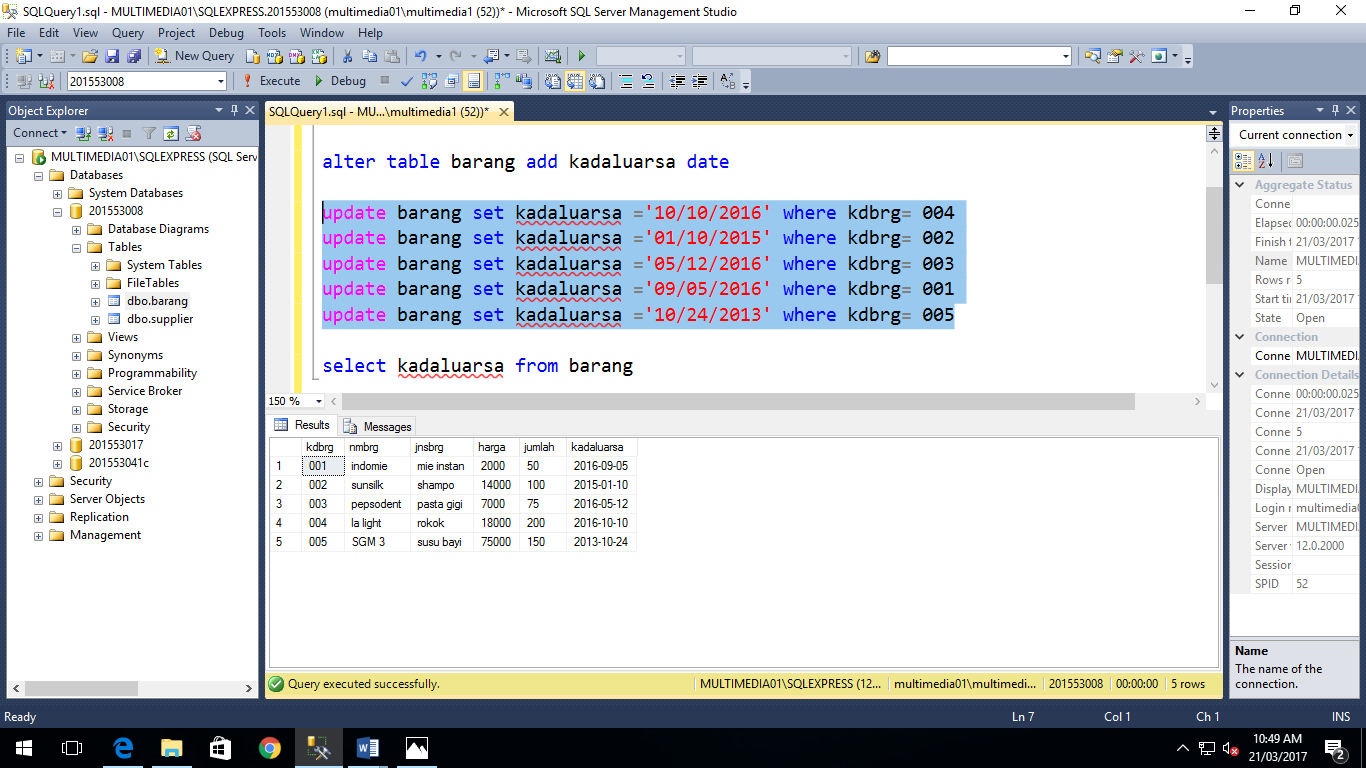Image resolution: width=1366 pixels, height=768 pixels.
Task: Decrease indent icon in SQL toolbar
Action: [677, 81]
